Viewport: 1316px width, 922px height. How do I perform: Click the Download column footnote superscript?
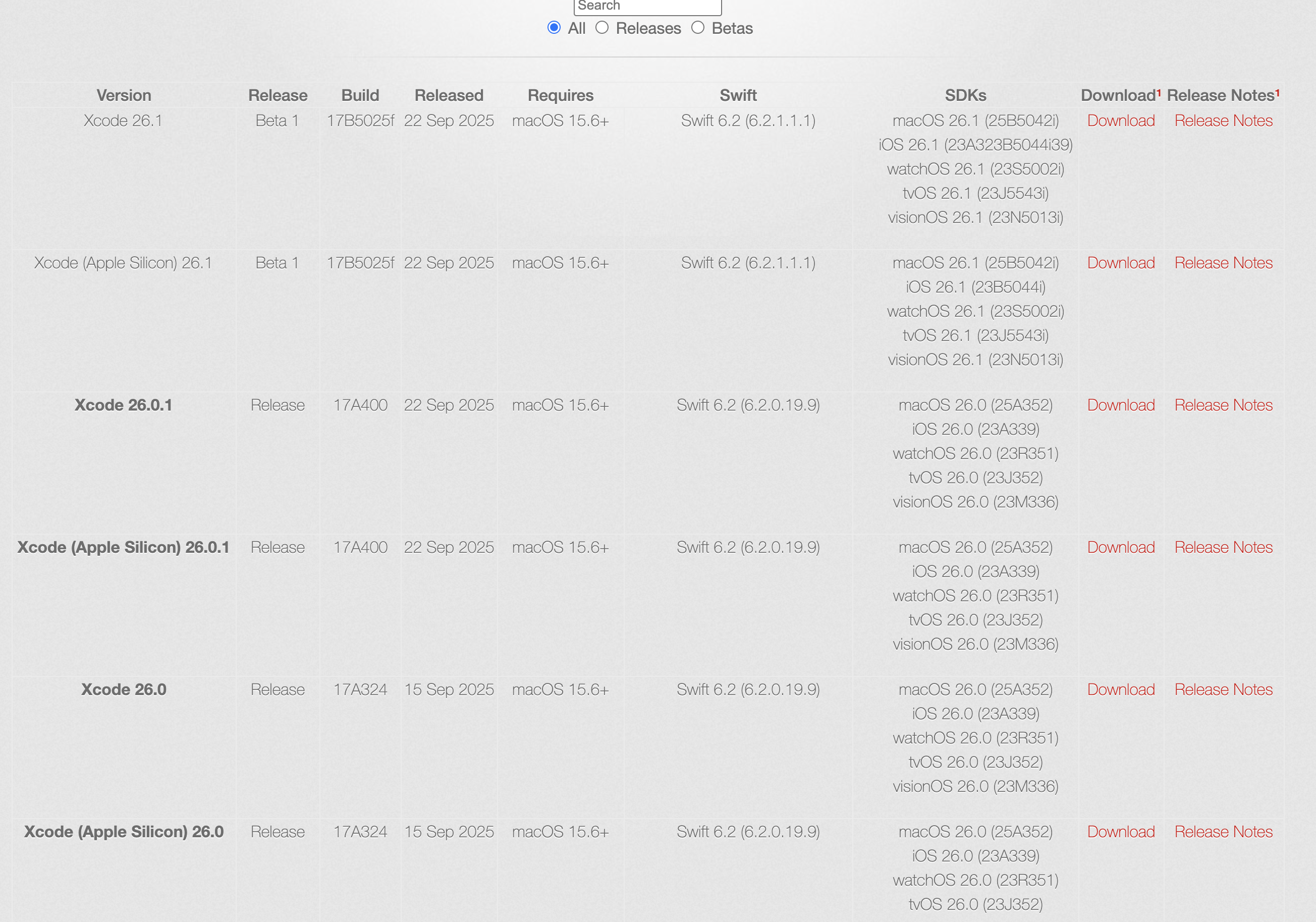(1159, 92)
